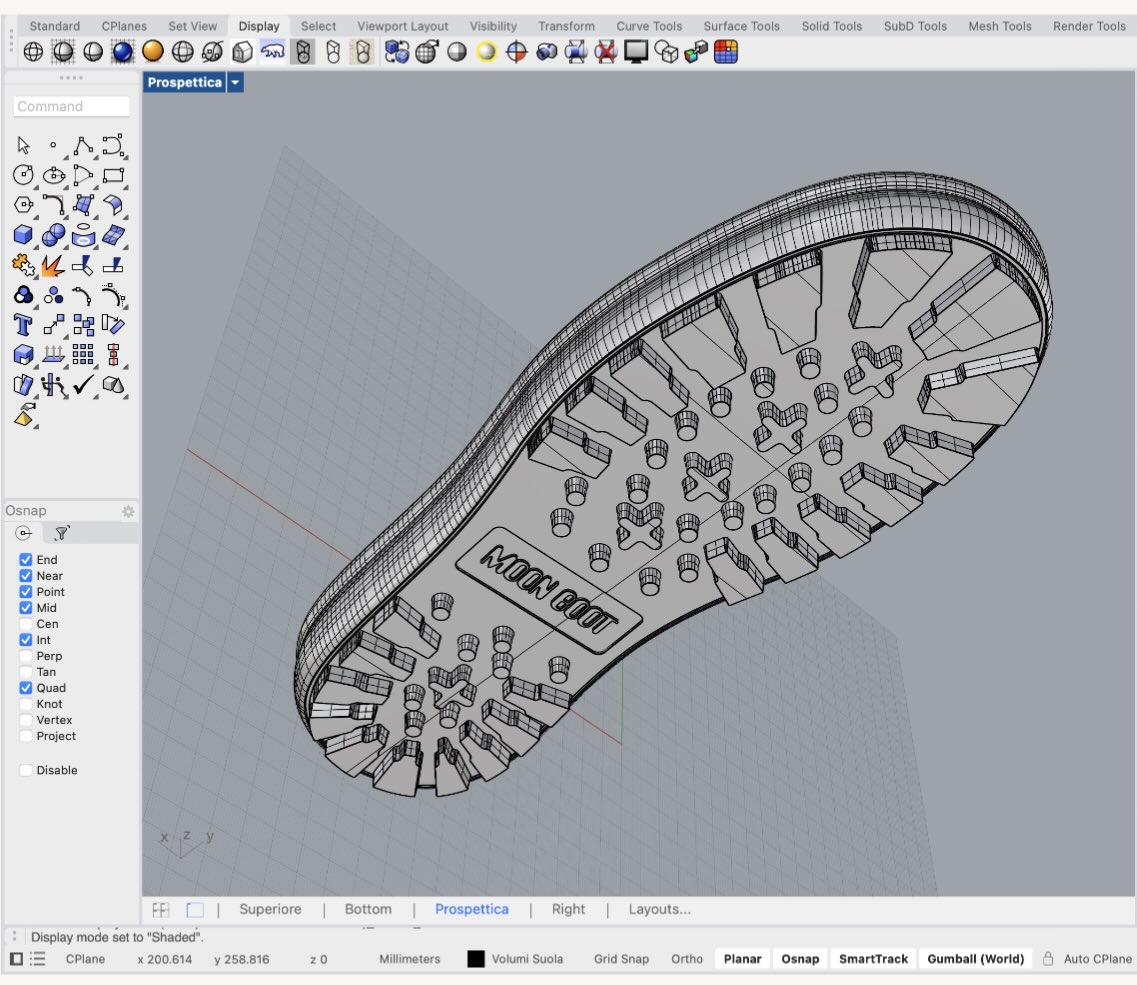Click the black layer color swatch
Image resolution: width=1137 pixels, height=985 pixels.
pyautogui.click(x=476, y=958)
